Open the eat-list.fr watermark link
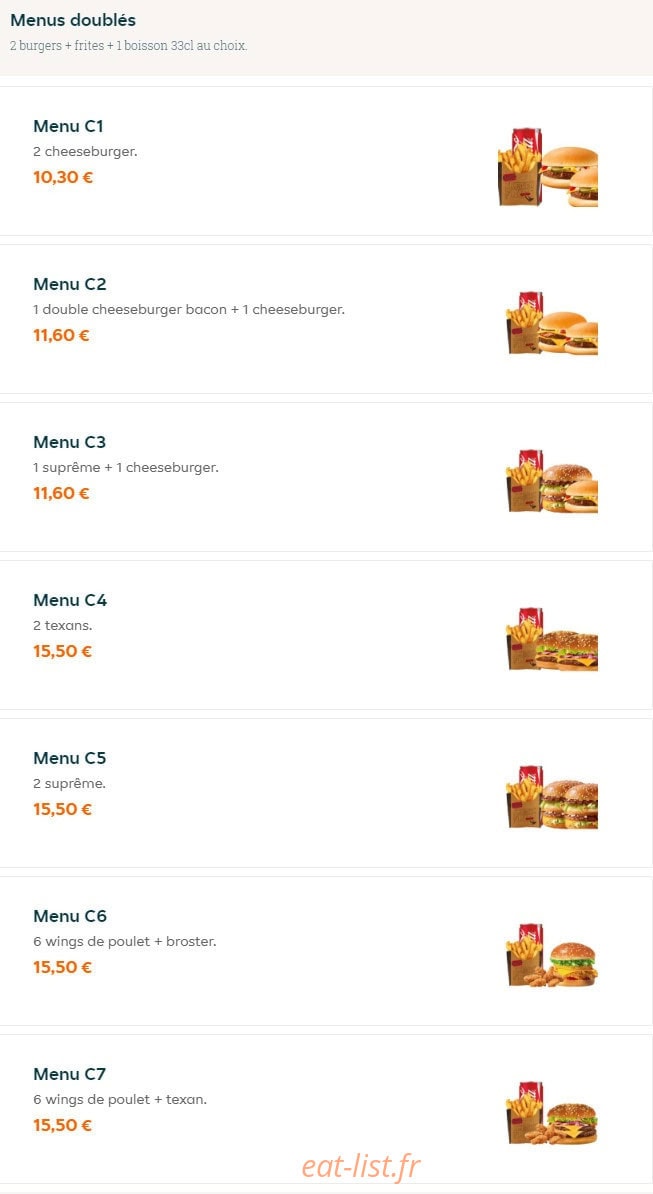 pyautogui.click(x=361, y=1166)
